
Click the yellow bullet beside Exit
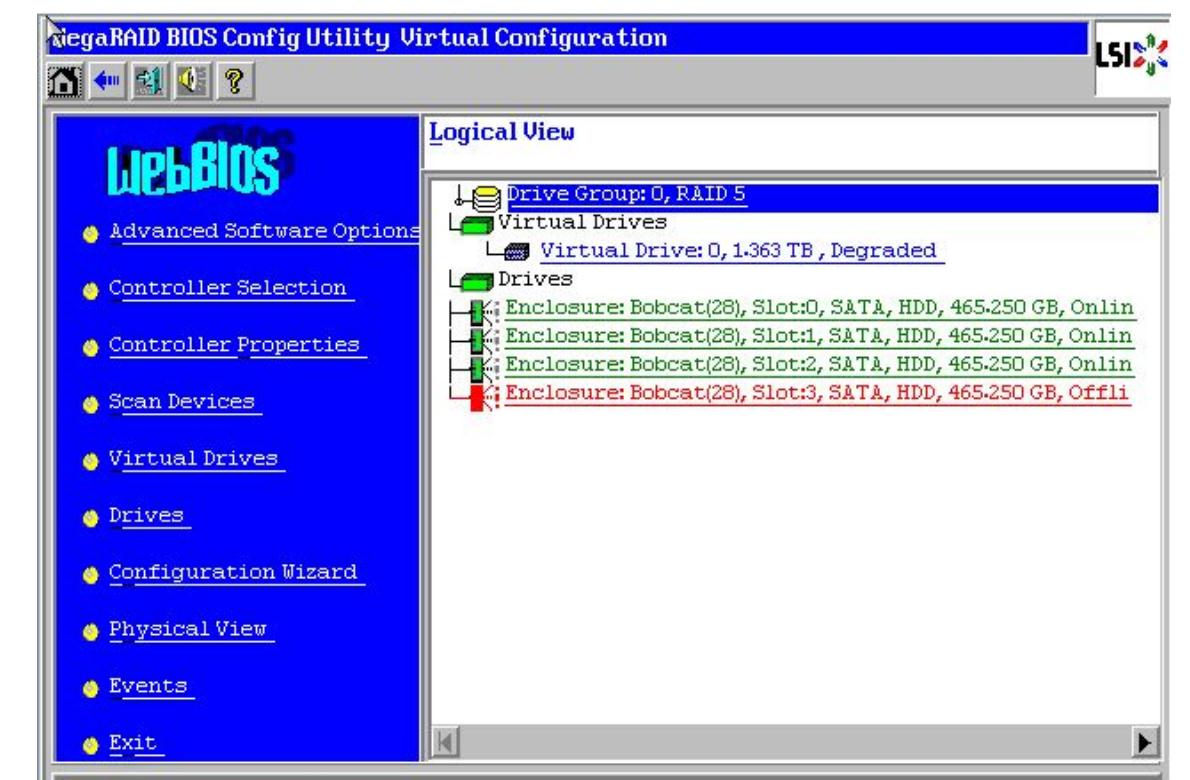(90, 745)
